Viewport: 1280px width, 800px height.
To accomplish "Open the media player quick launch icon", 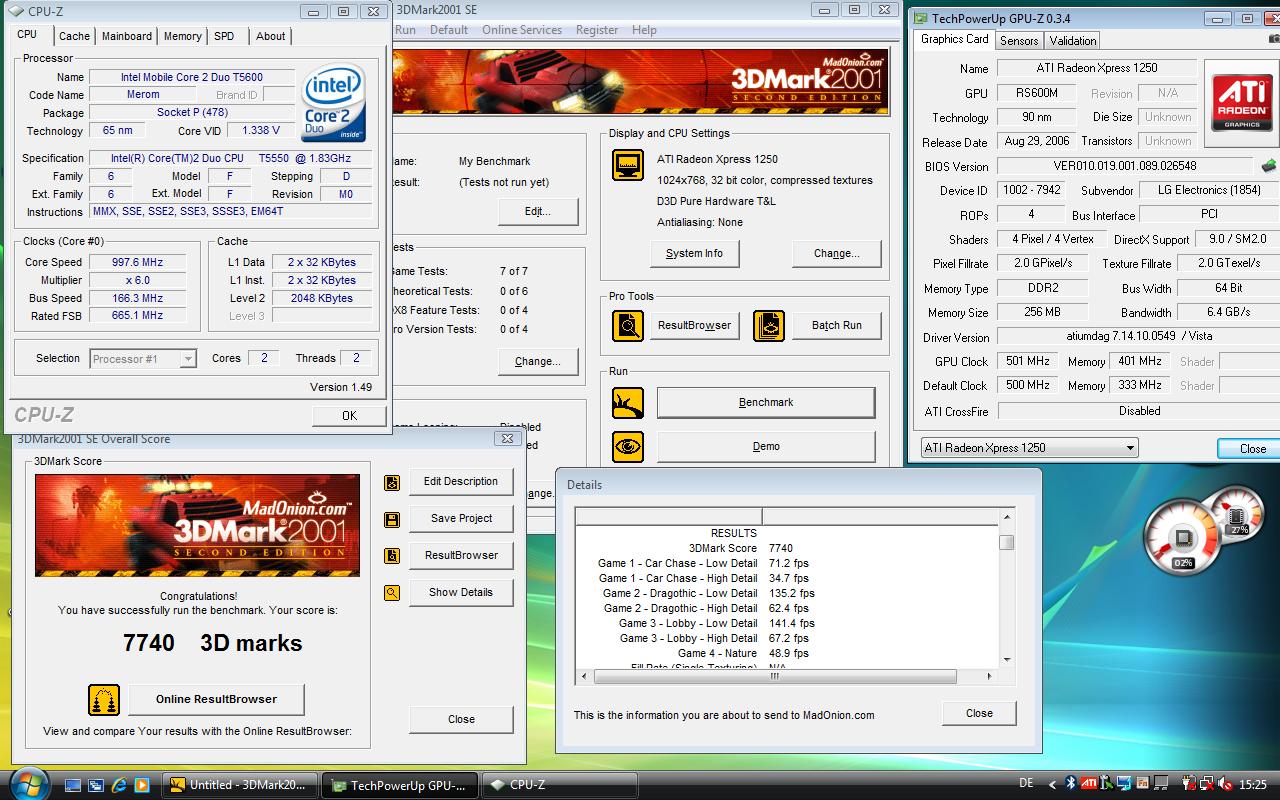I will coord(142,786).
